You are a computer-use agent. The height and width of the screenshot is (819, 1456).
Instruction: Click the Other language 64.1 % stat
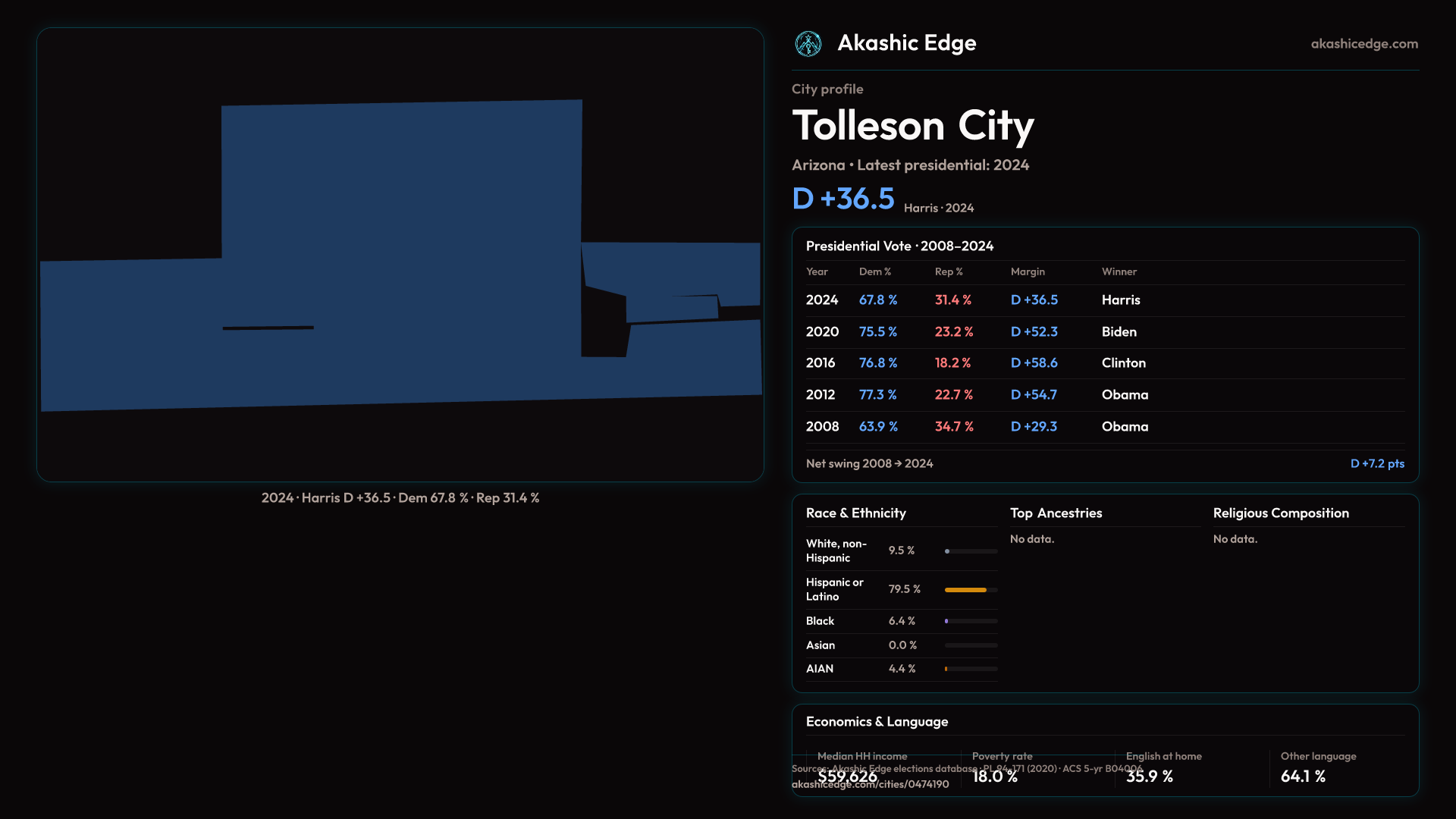coord(1303,776)
